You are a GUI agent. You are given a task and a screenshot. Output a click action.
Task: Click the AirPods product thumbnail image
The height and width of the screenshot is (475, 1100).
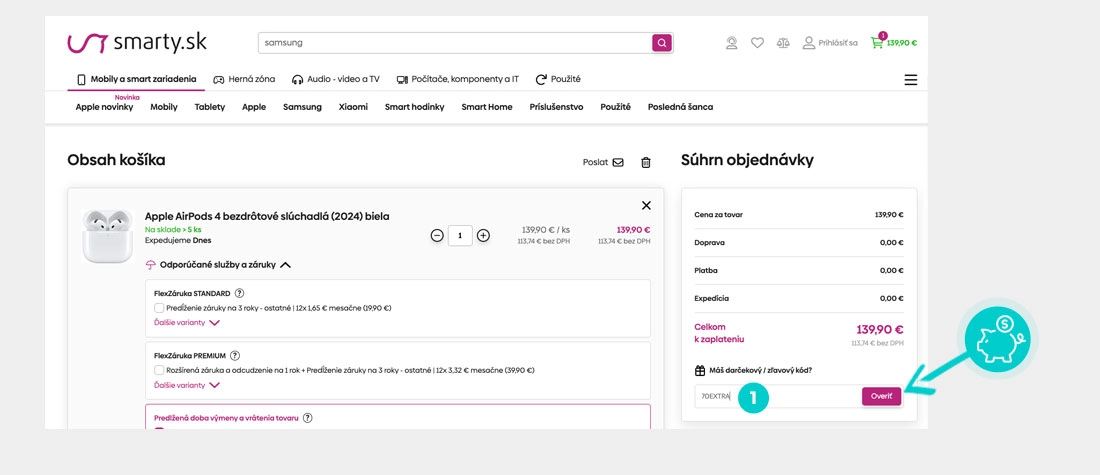click(107, 236)
